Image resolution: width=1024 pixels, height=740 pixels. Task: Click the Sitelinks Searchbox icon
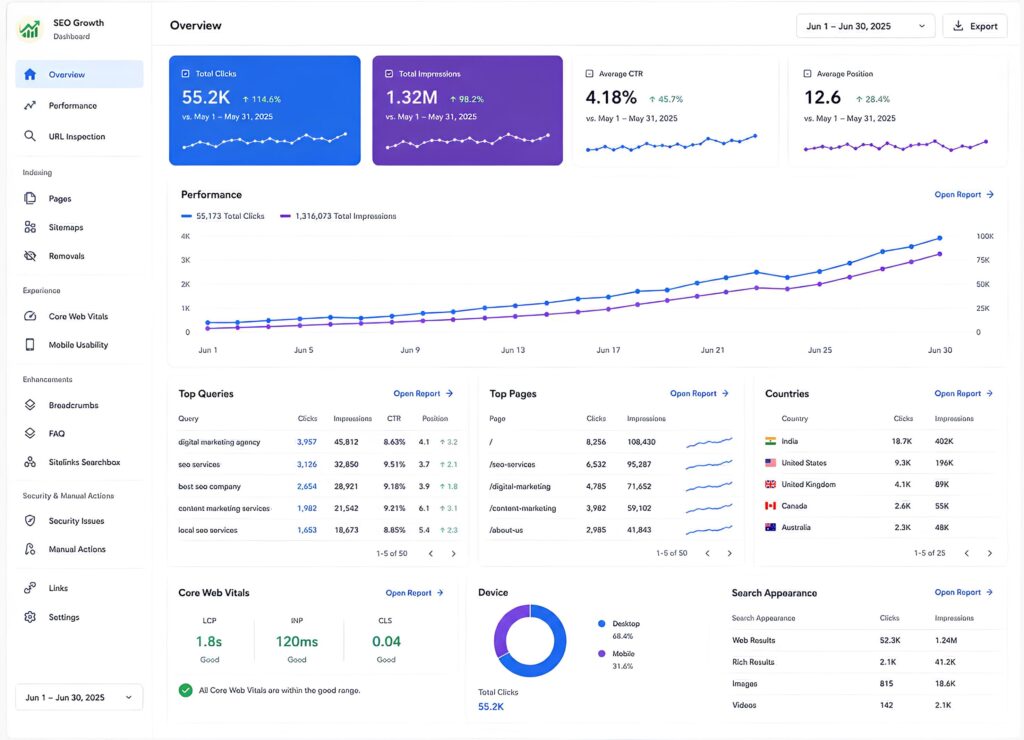pos(30,462)
